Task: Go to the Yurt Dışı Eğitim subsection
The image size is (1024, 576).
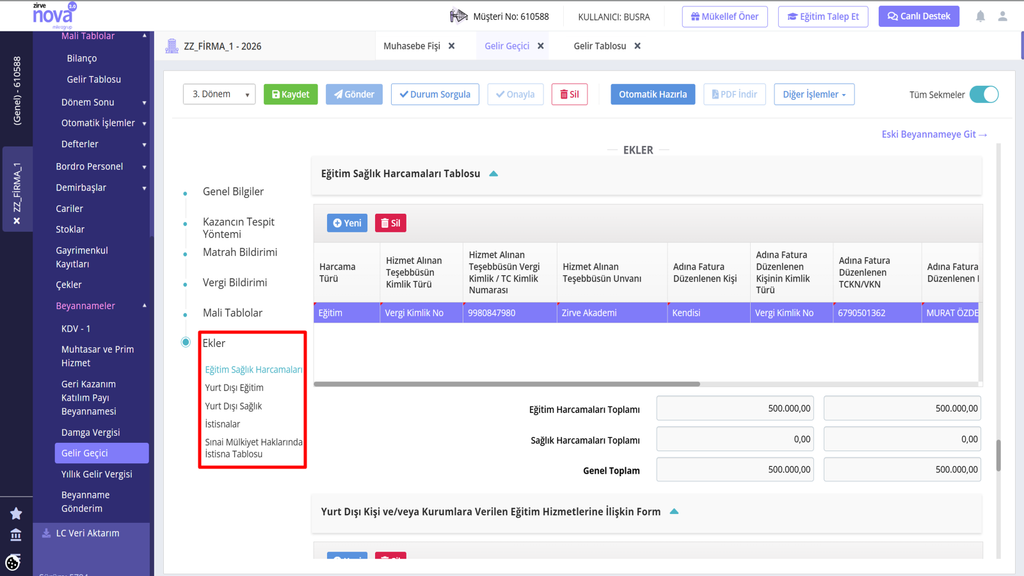Action: pyautogui.click(x=234, y=387)
